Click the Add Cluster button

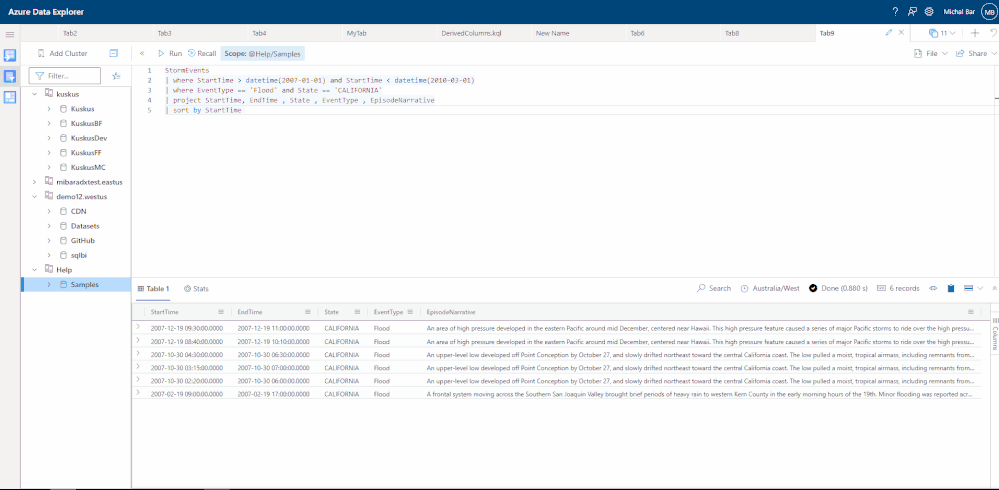tap(62, 54)
